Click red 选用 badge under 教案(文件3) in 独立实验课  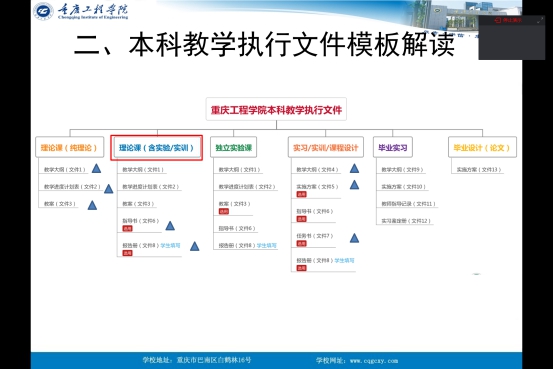click(224, 211)
